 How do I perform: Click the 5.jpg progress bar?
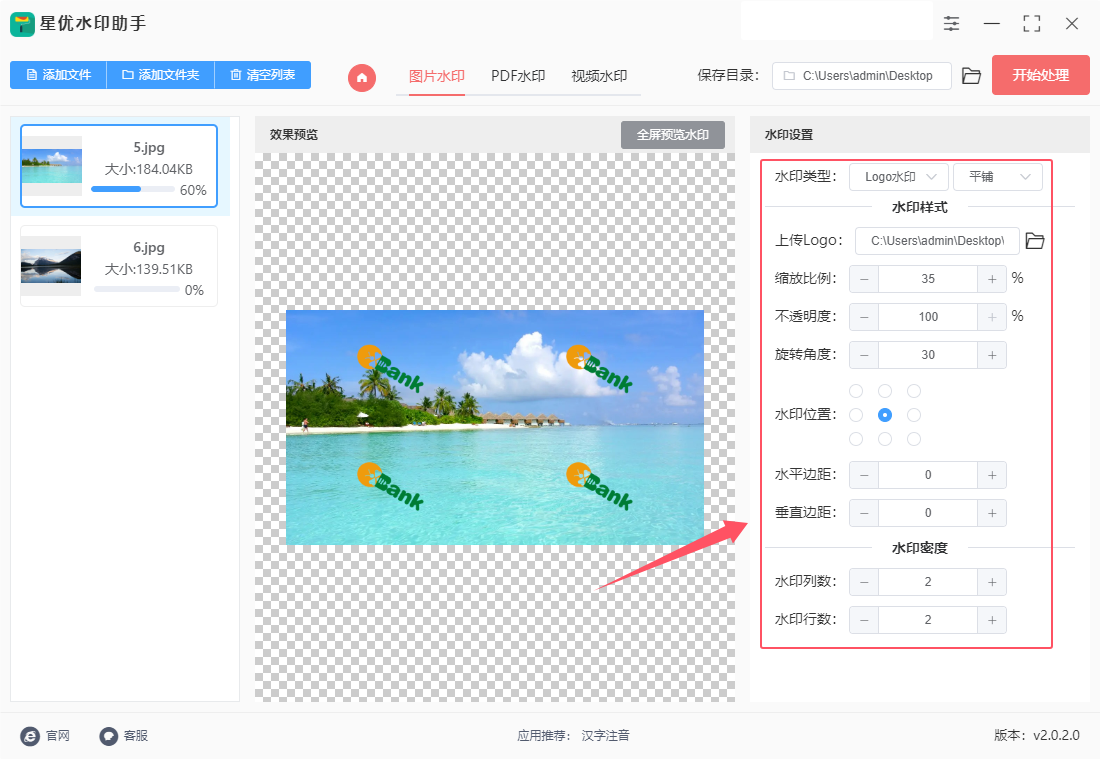click(x=133, y=189)
